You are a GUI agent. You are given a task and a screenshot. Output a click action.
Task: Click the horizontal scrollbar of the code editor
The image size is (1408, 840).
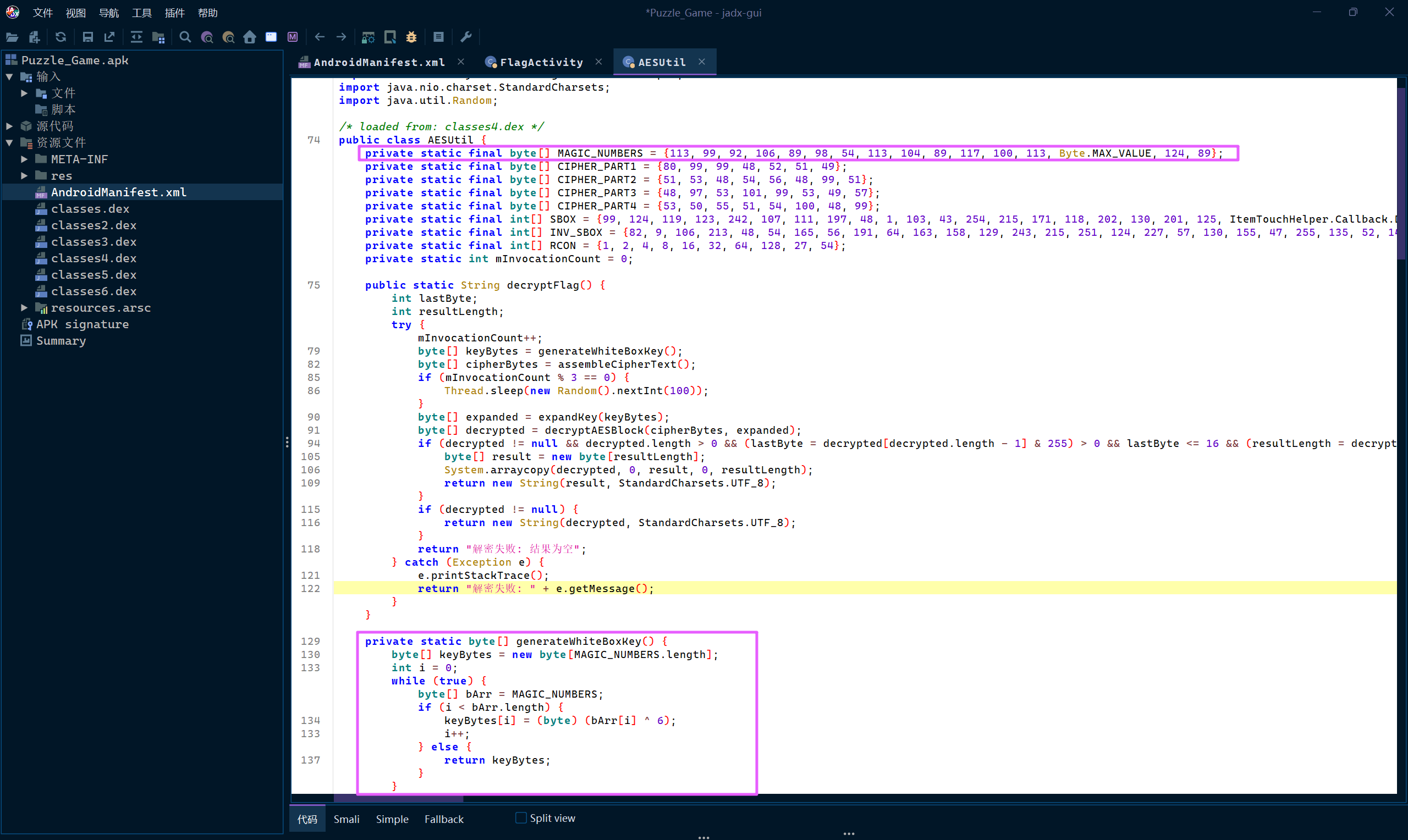tap(398, 798)
